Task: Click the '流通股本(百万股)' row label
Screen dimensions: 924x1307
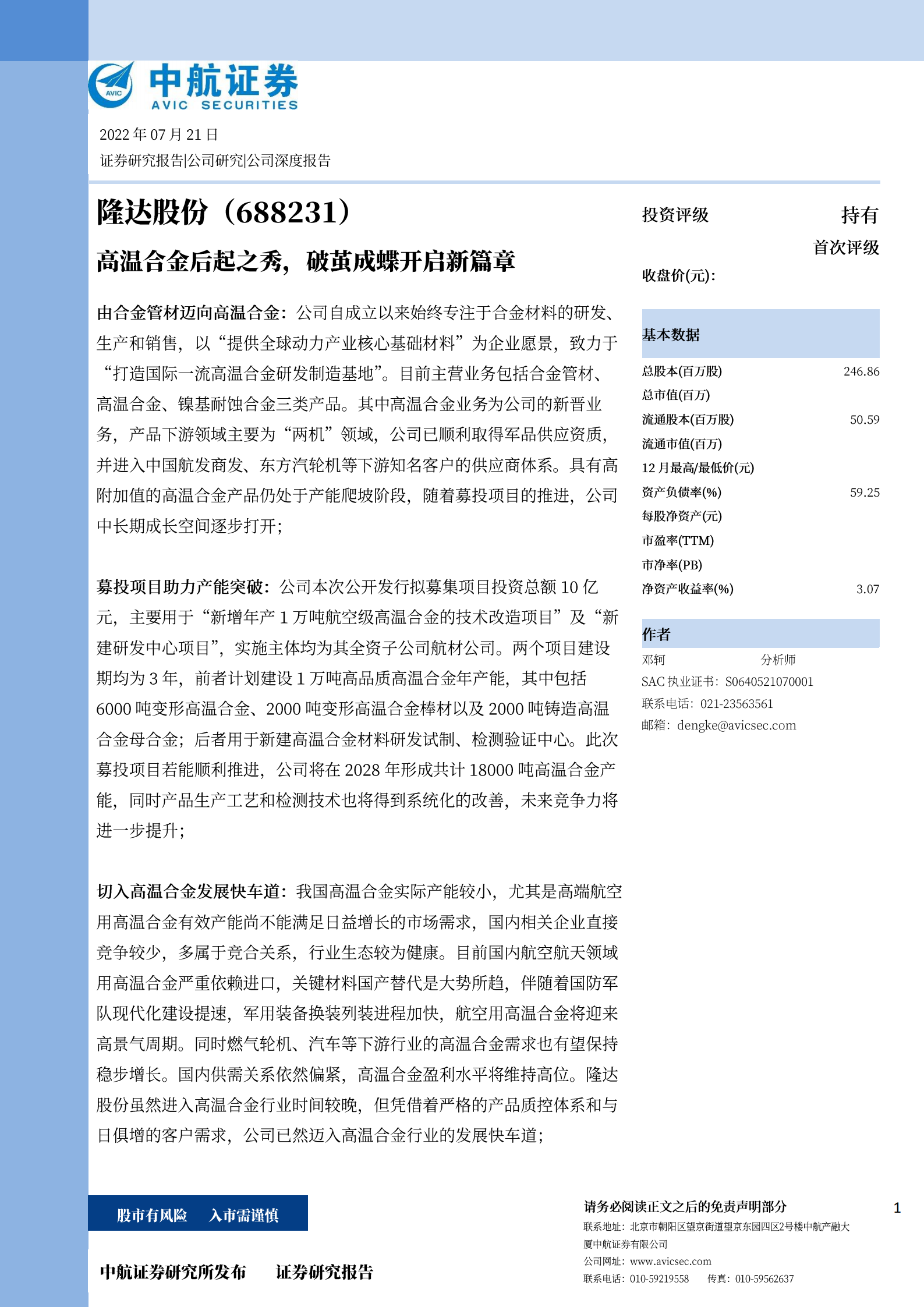Action: pyautogui.click(x=688, y=420)
